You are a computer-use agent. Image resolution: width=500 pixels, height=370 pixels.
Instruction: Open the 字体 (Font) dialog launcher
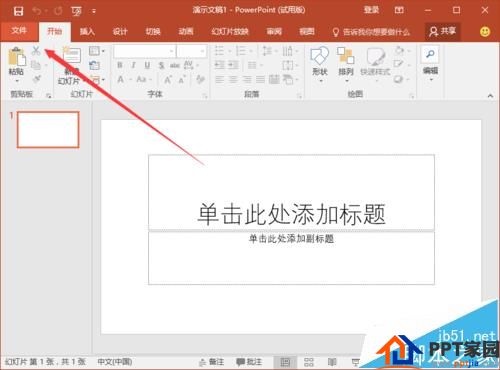point(205,96)
